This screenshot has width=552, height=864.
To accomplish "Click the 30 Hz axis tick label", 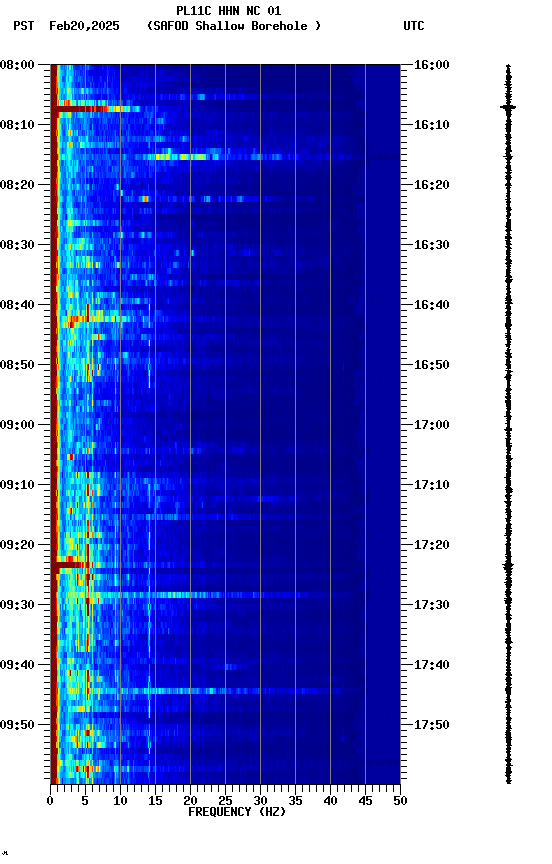I will (x=260, y=801).
